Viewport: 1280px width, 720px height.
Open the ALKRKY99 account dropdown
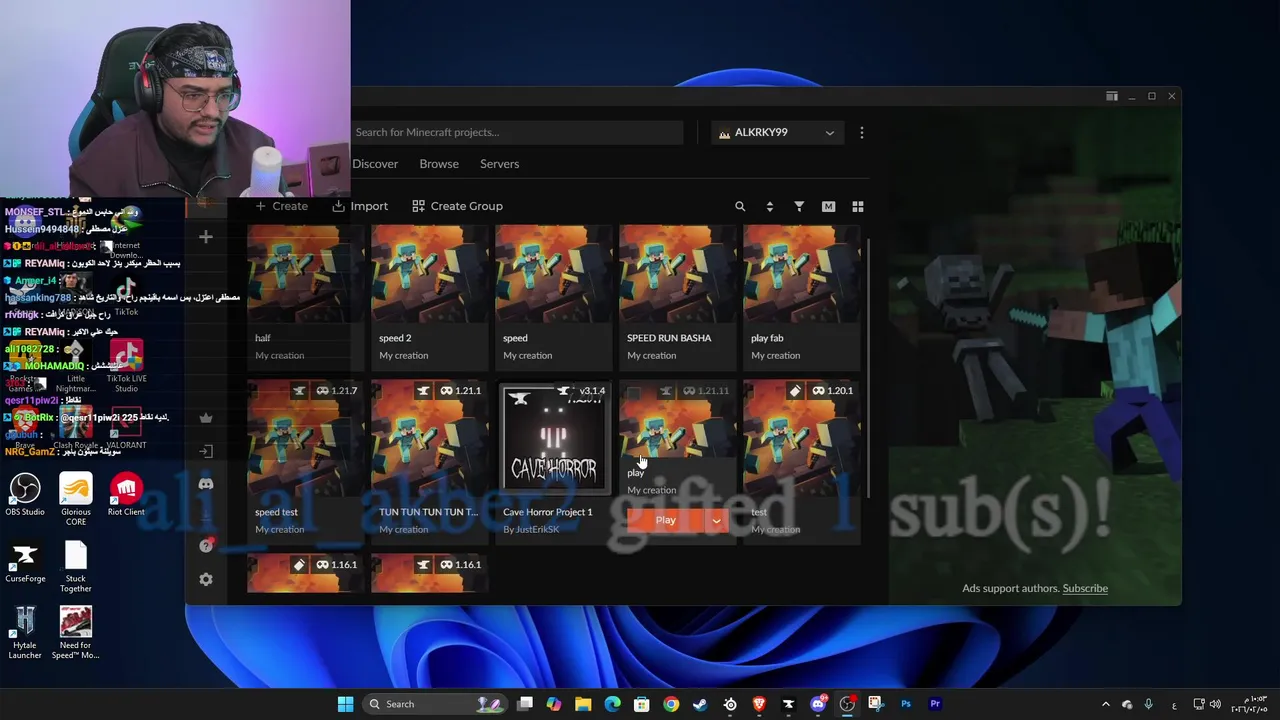[x=777, y=132]
